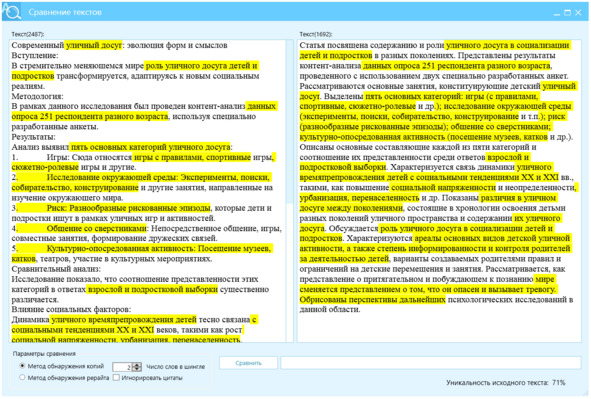The height and width of the screenshot is (399, 591).
Task: Click the left text pane vertical scrollbar
Action: tap(289, 191)
